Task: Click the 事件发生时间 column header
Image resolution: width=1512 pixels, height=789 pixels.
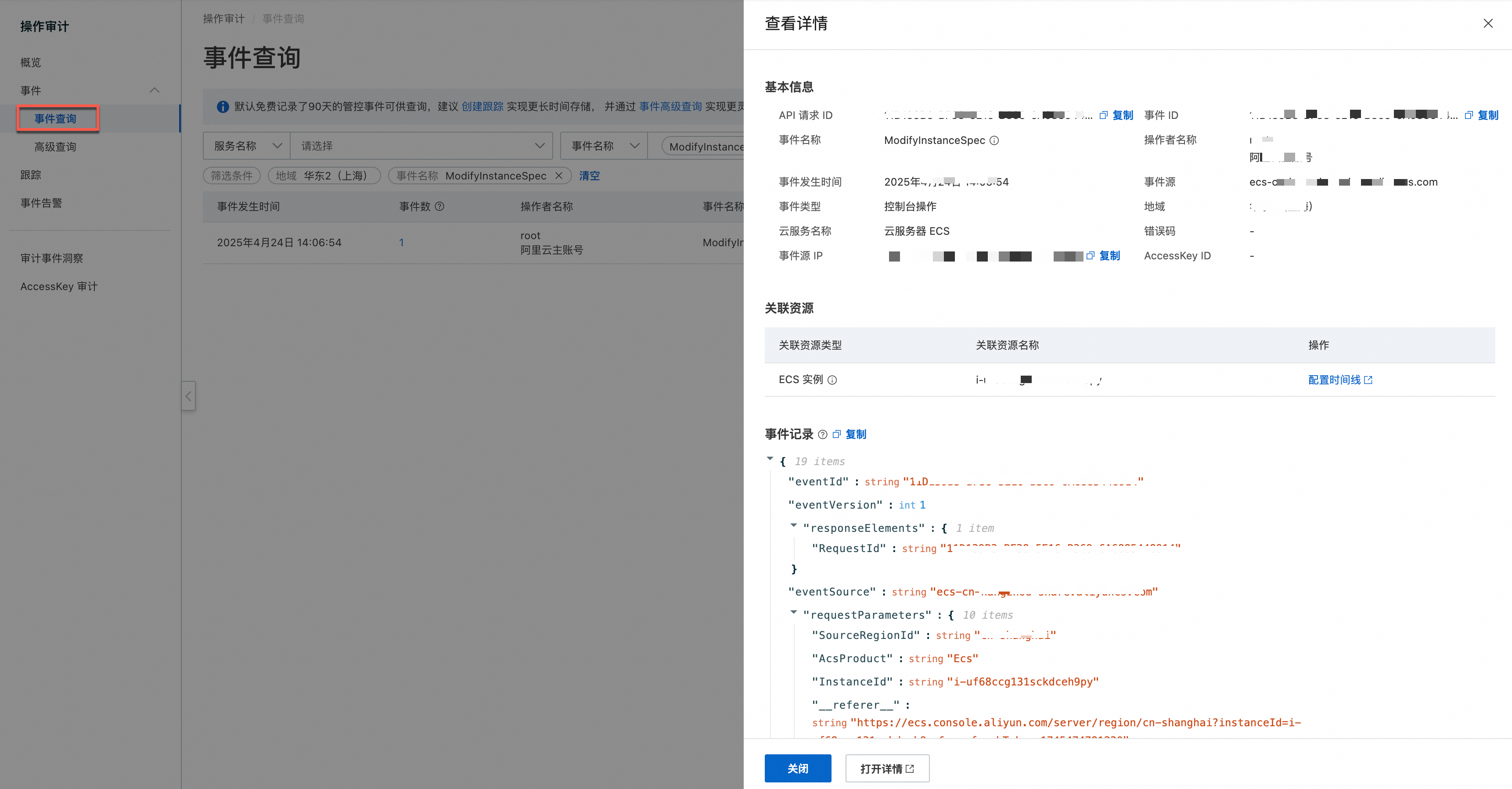Action: (x=248, y=207)
